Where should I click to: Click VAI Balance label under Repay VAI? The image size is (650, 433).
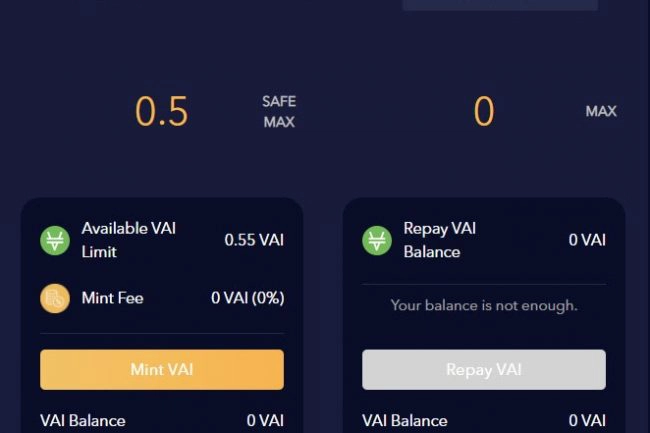pos(405,421)
